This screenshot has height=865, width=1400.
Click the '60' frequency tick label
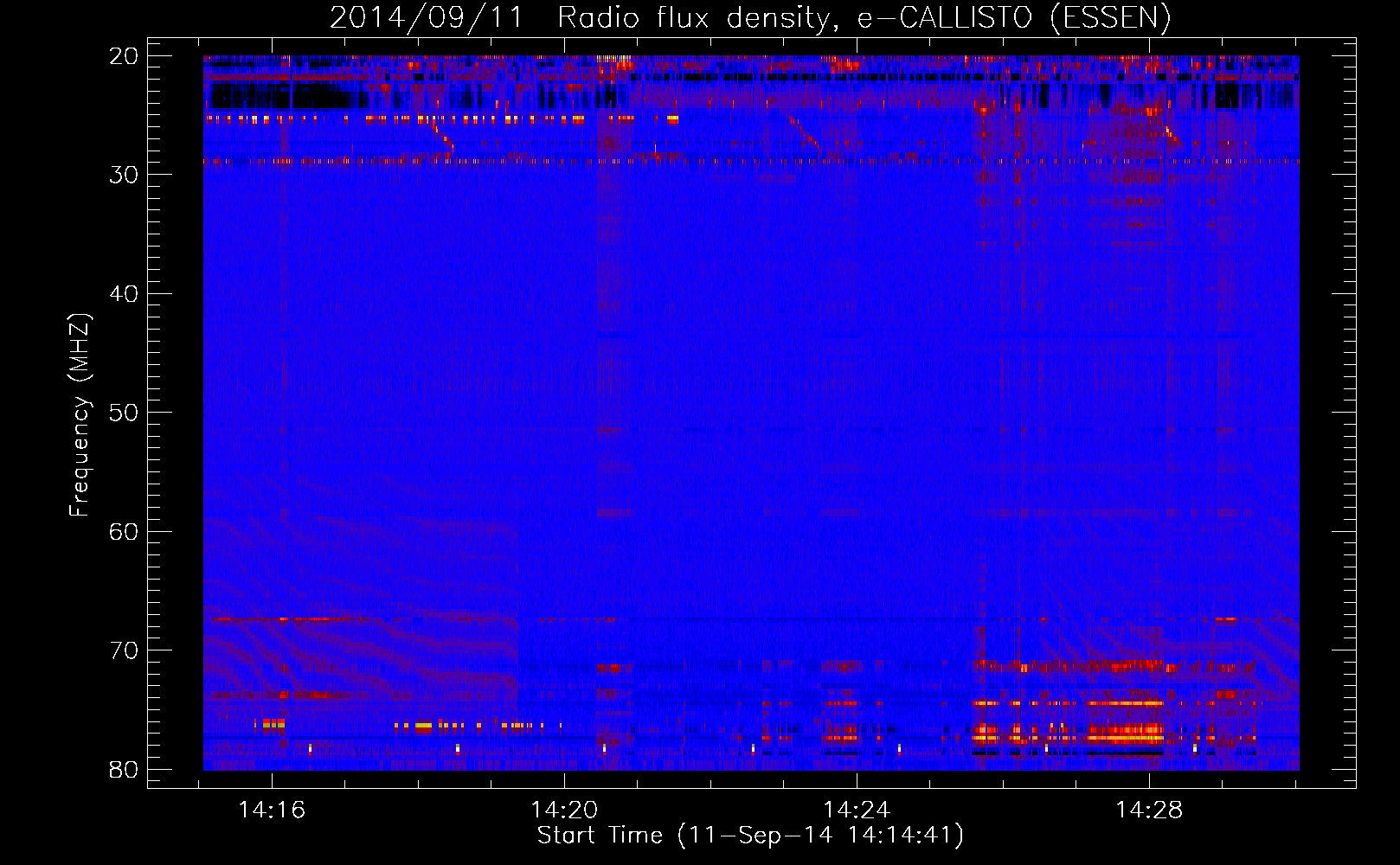pos(125,532)
